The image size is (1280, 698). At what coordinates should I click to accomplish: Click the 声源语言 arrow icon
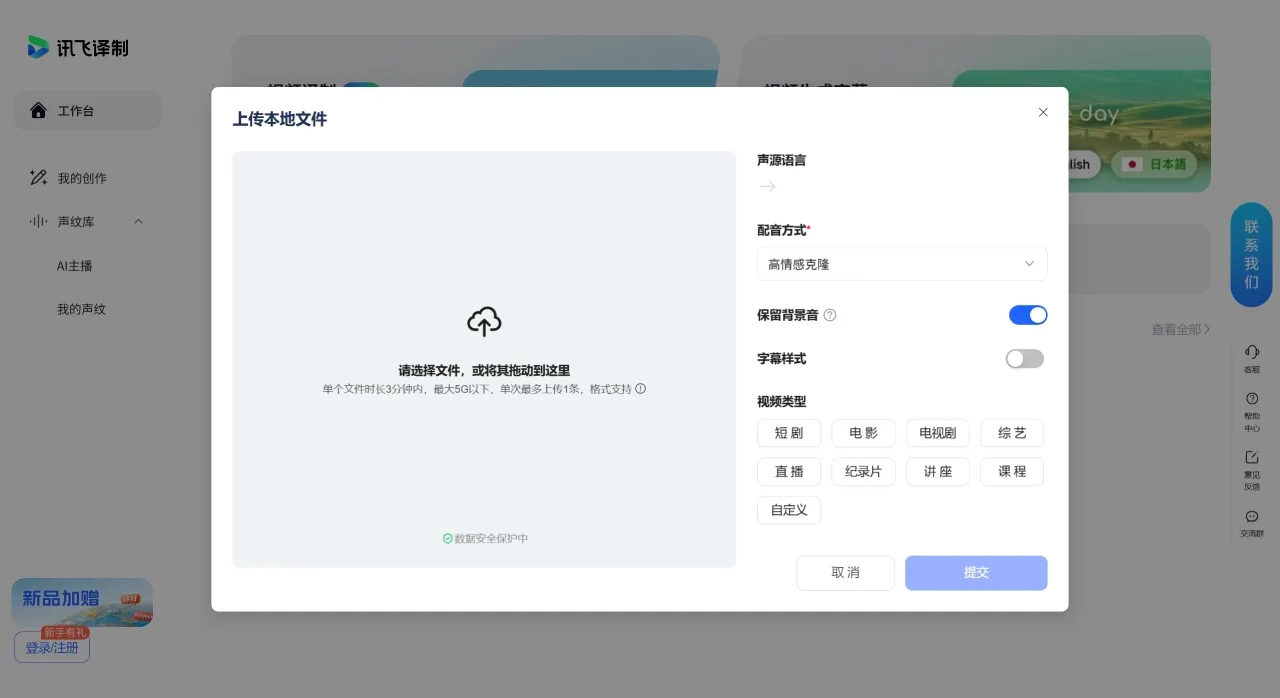(x=767, y=186)
